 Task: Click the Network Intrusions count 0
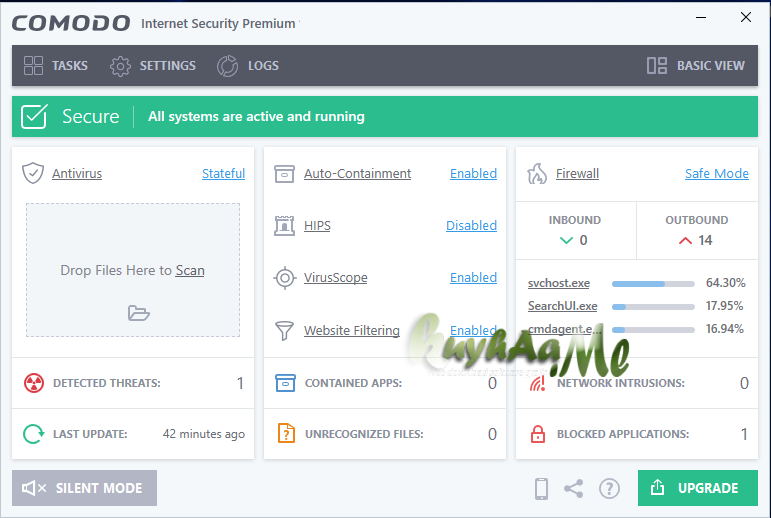744,383
